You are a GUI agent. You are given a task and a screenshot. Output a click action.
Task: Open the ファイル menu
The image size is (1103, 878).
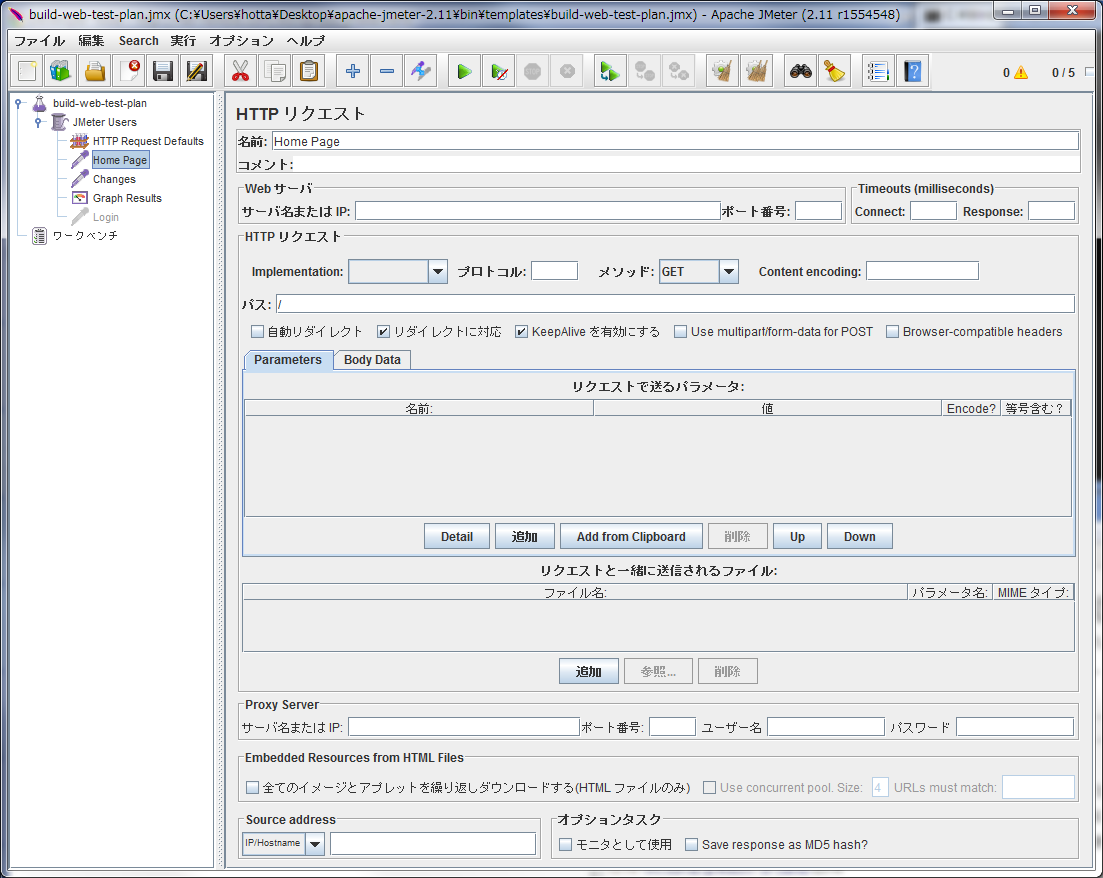(x=39, y=41)
